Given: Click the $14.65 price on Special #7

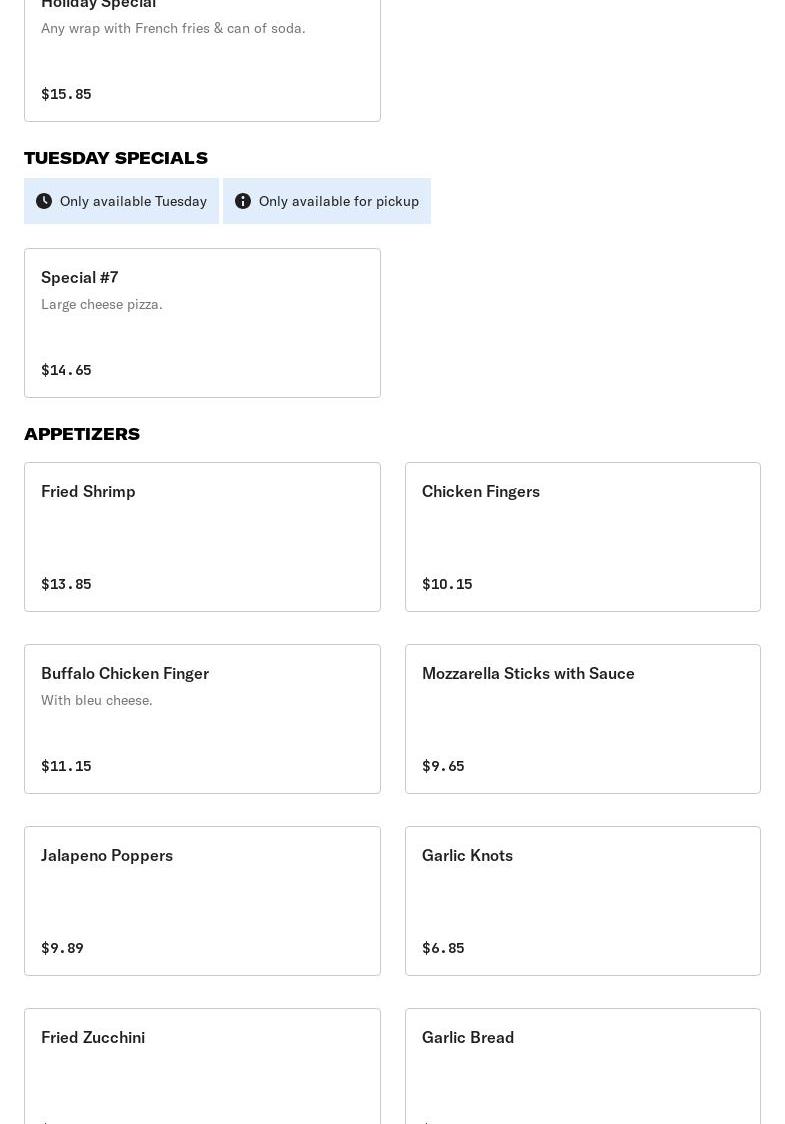Looking at the screenshot, I should point(66,370).
